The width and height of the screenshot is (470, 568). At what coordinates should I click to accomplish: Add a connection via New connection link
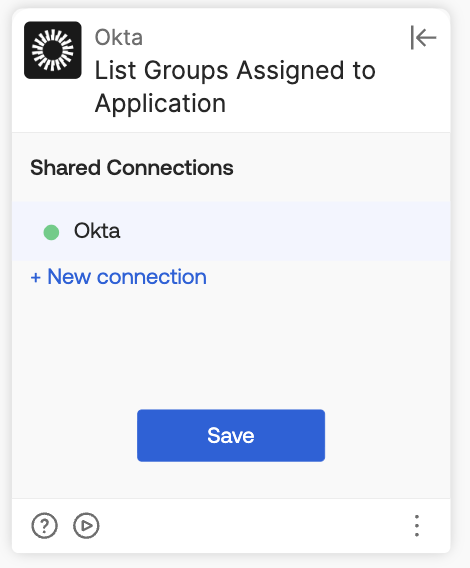coord(118,277)
